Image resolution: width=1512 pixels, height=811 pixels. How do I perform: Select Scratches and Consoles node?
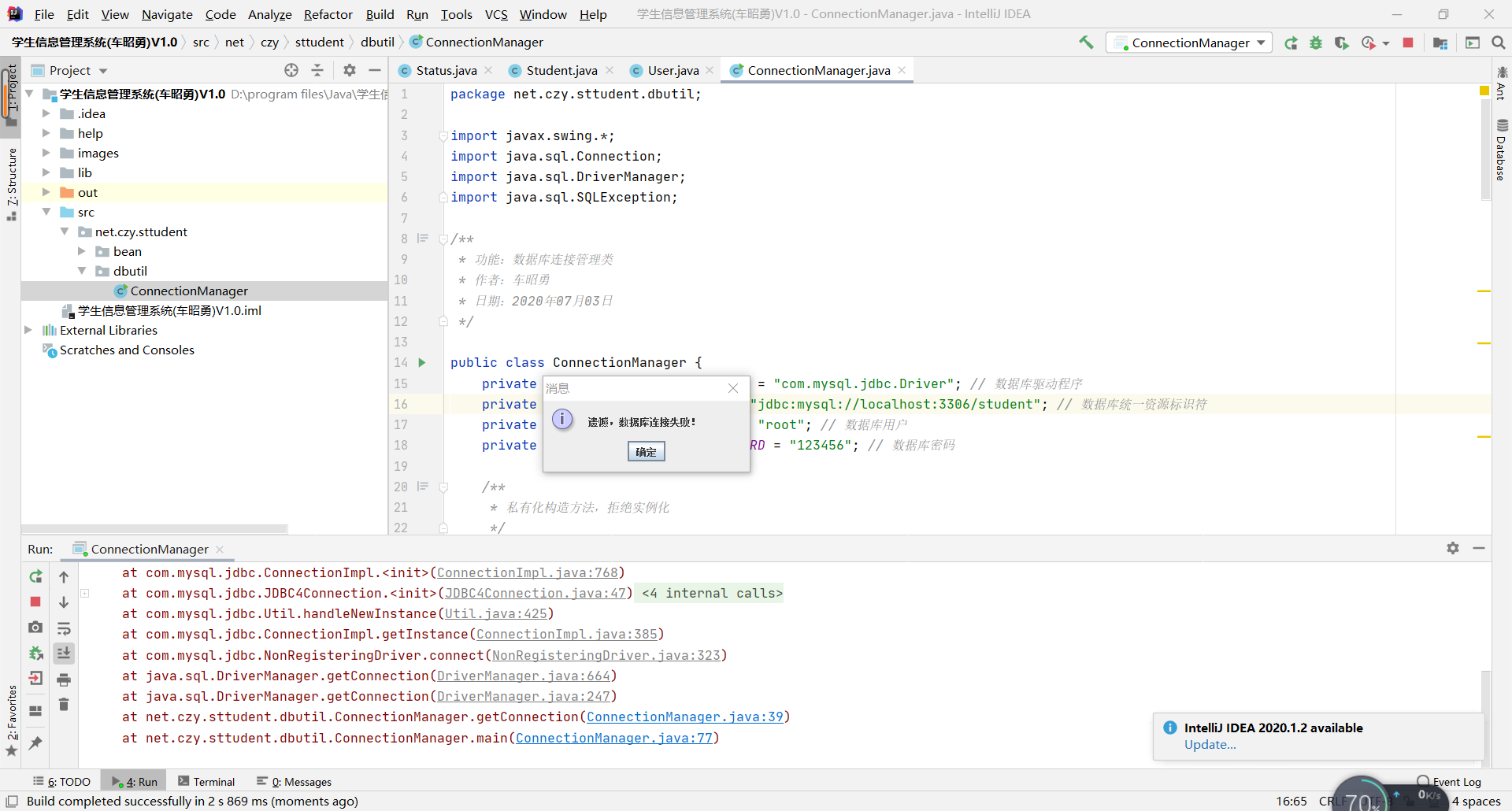click(127, 350)
